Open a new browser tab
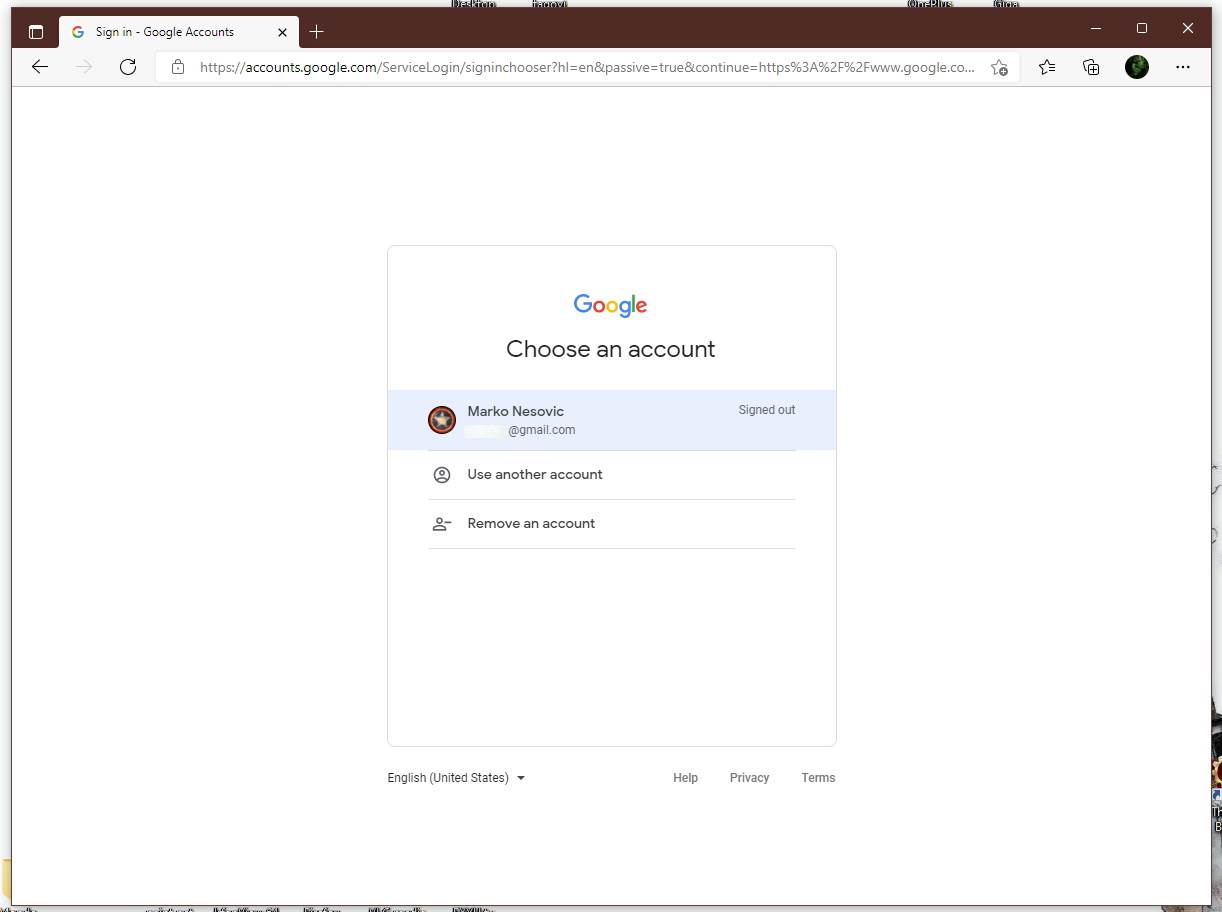 pos(317,31)
